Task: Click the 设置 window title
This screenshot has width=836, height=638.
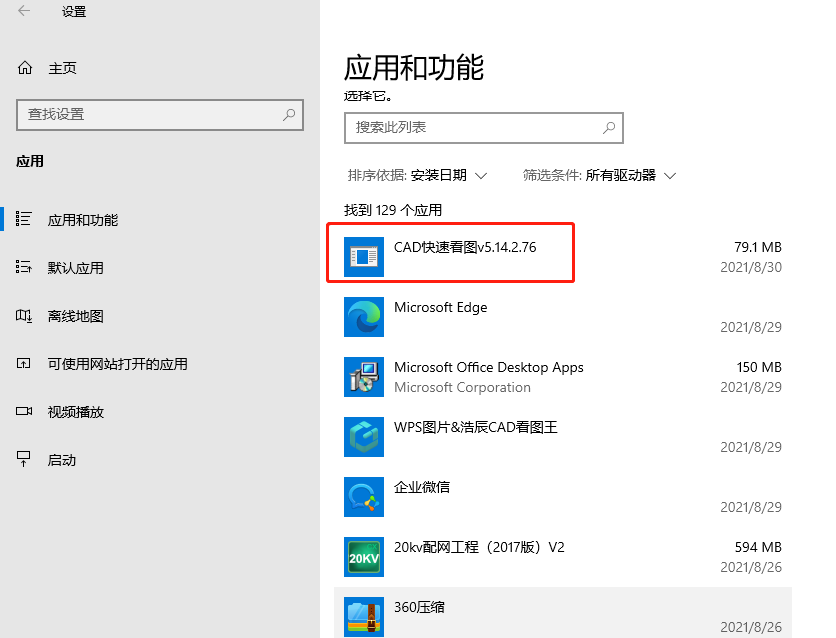Action: tap(74, 12)
